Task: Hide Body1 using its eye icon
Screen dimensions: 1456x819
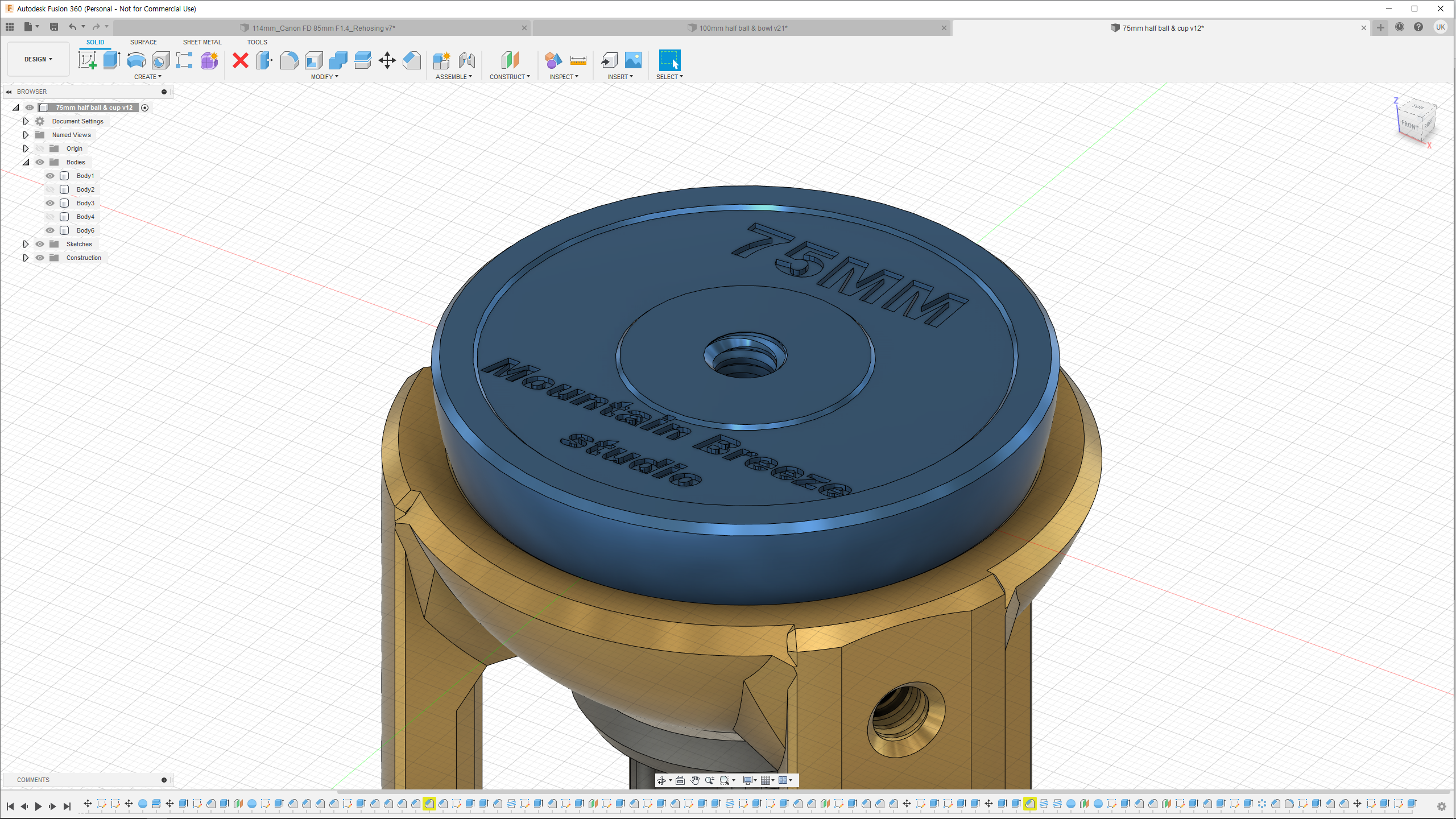Action: 50,176
